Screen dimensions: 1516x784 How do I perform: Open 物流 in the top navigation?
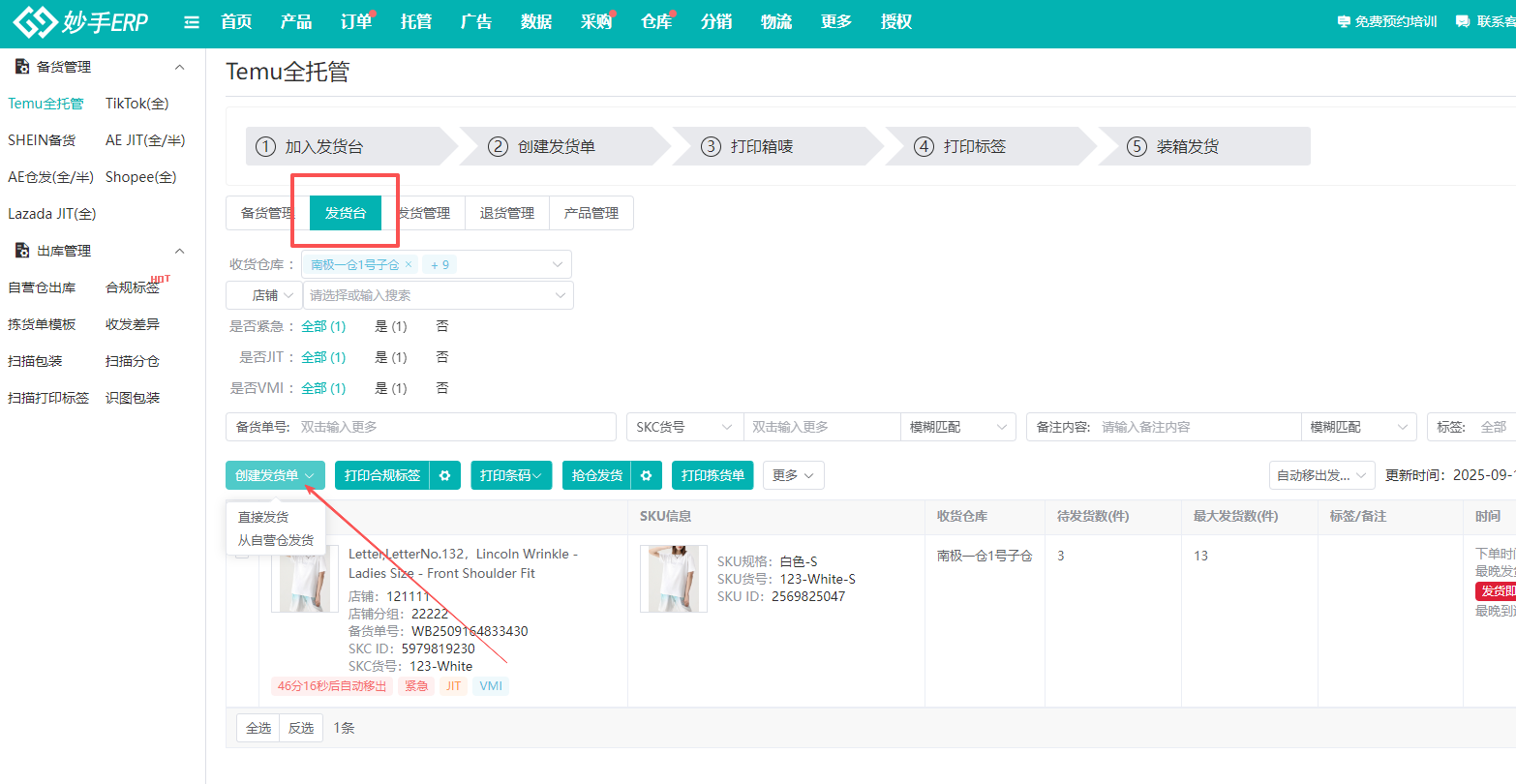[x=776, y=21]
